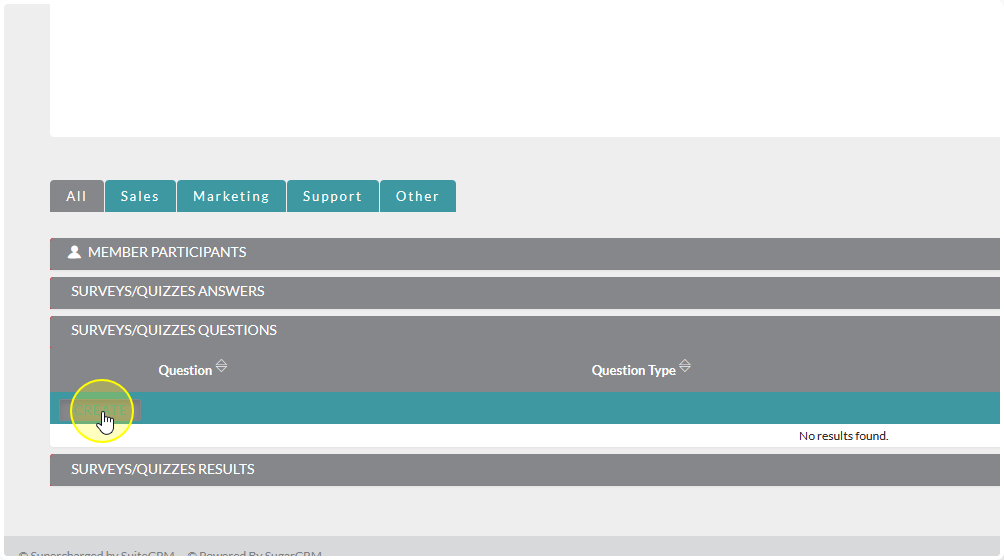Select the Other tab

(417, 196)
